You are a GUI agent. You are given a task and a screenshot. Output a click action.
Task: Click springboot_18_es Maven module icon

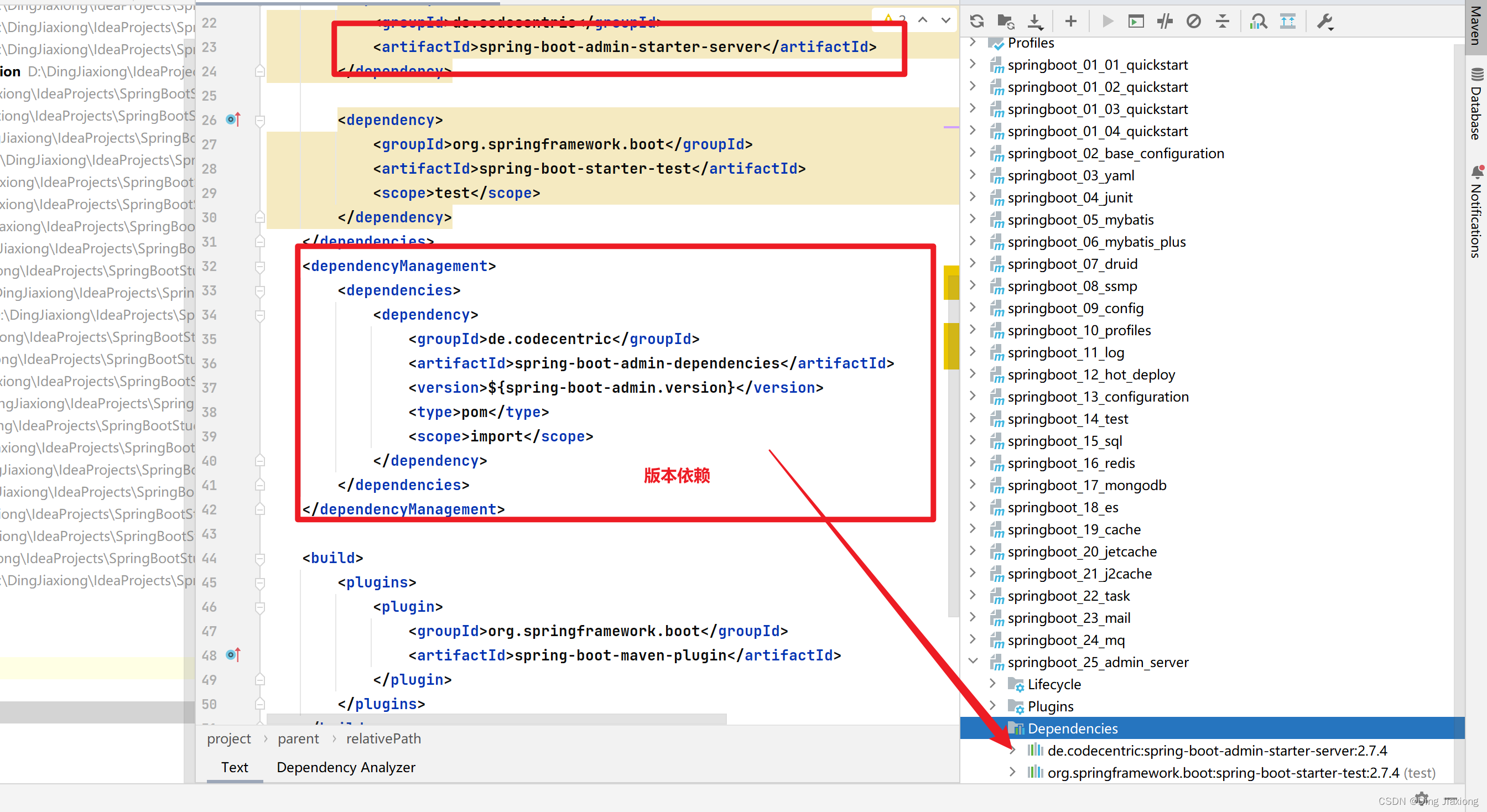tap(997, 508)
